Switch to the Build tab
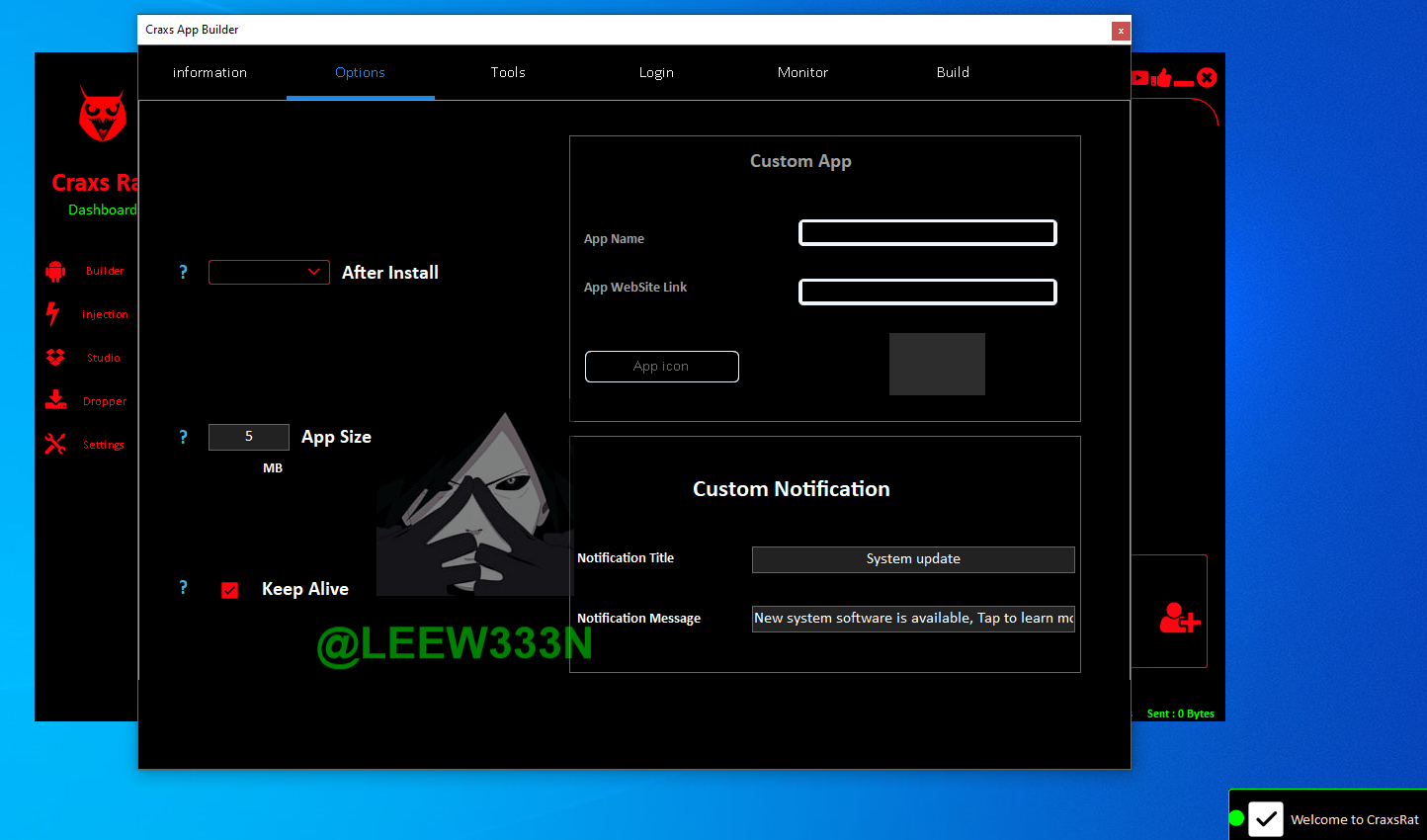The image size is (1427, 840). [953, 72]
